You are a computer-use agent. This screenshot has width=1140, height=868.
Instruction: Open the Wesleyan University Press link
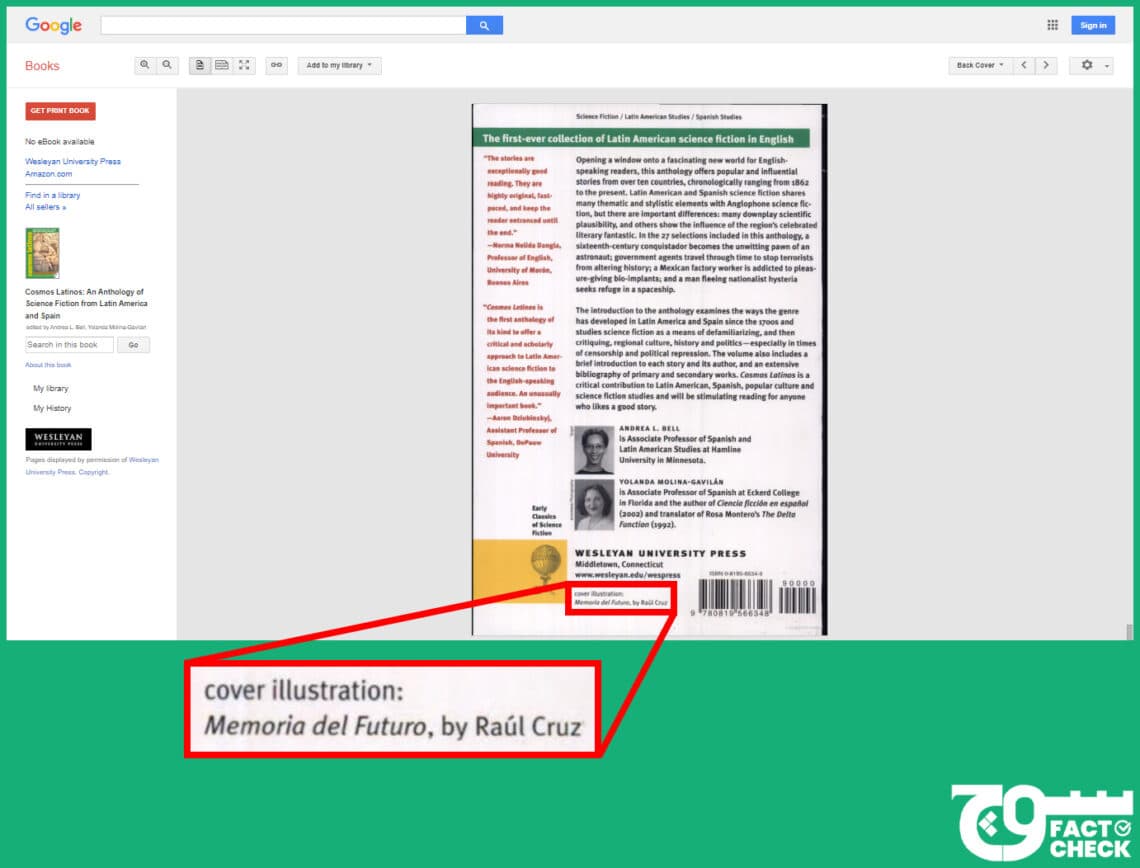click(73, 161)
